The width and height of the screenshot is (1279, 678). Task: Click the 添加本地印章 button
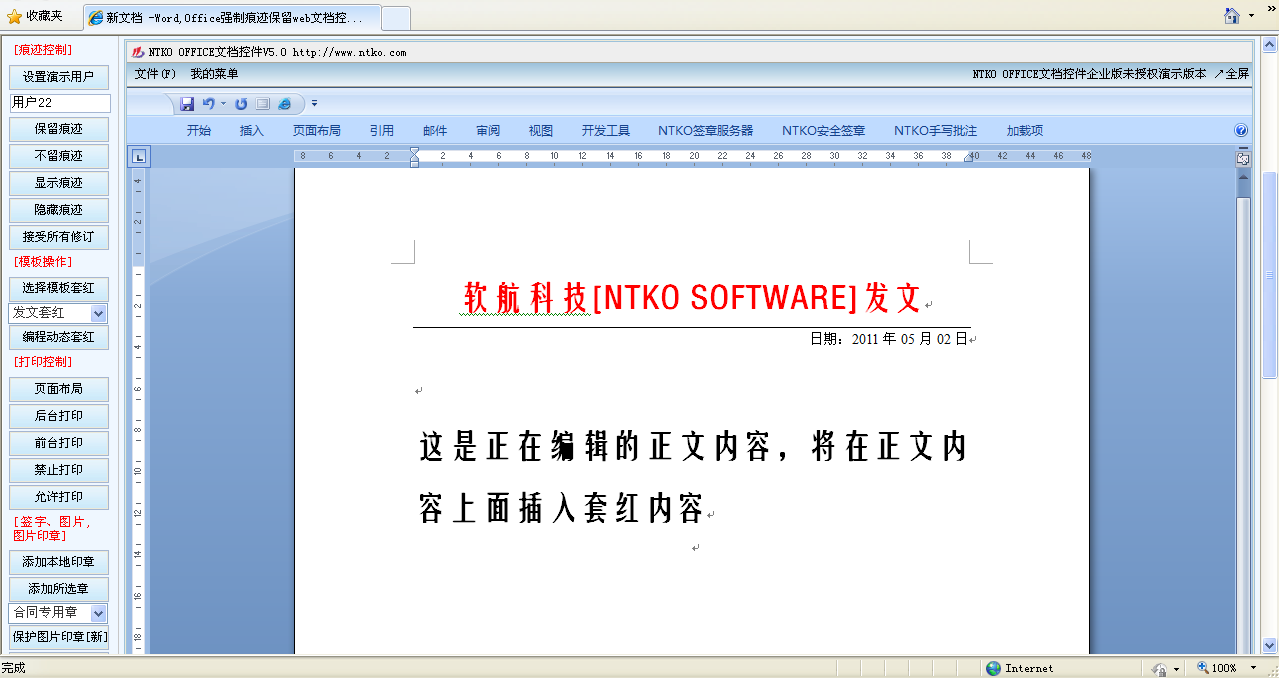point(59,562)
